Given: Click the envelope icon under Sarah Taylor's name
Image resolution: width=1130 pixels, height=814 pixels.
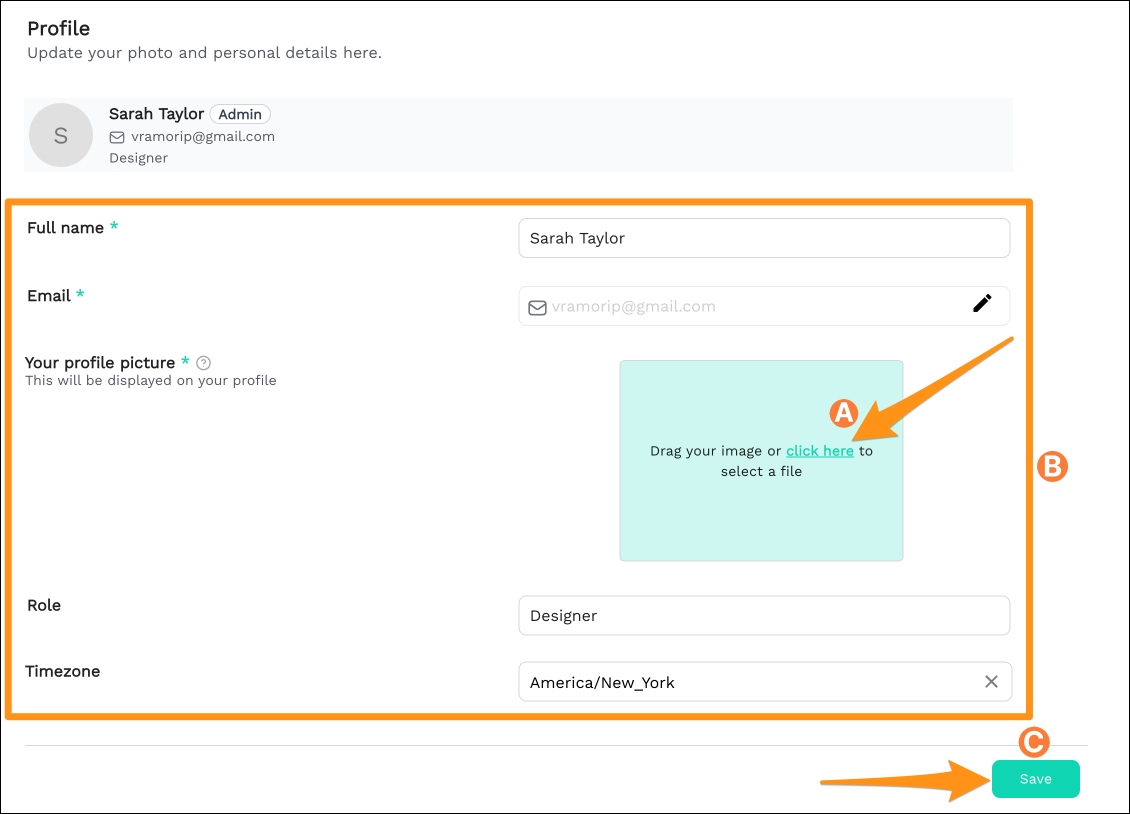Looking at the screenshot, I should [x=117, y=137].
